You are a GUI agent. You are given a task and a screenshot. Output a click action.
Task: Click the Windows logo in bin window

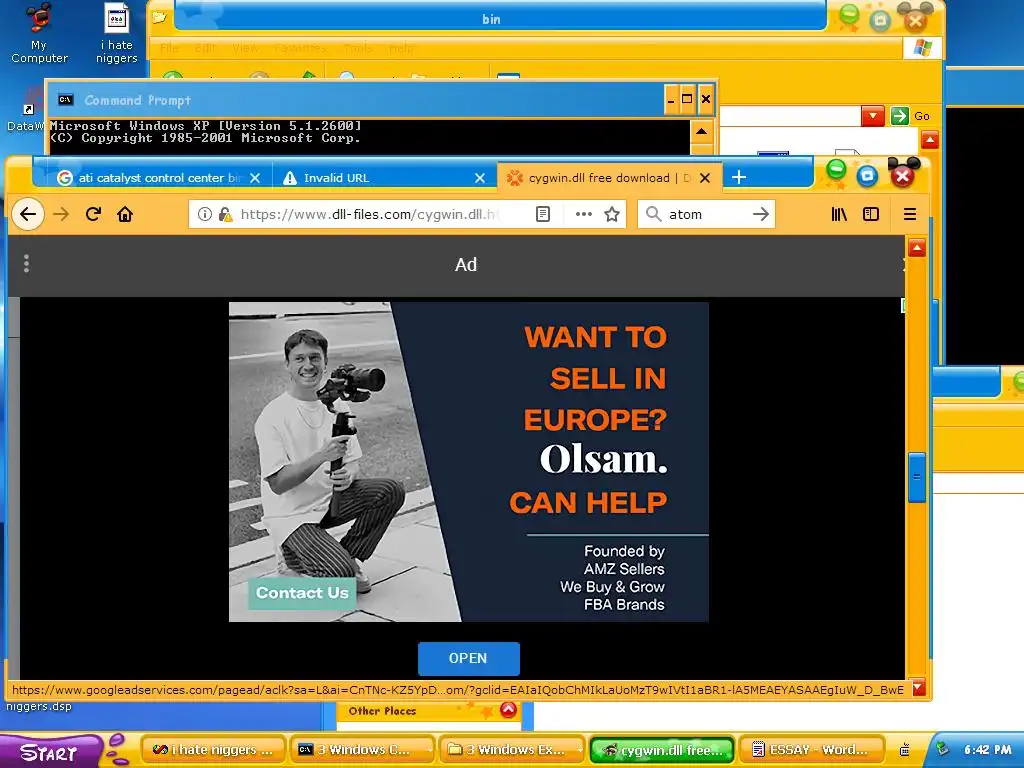pos(922,48)
